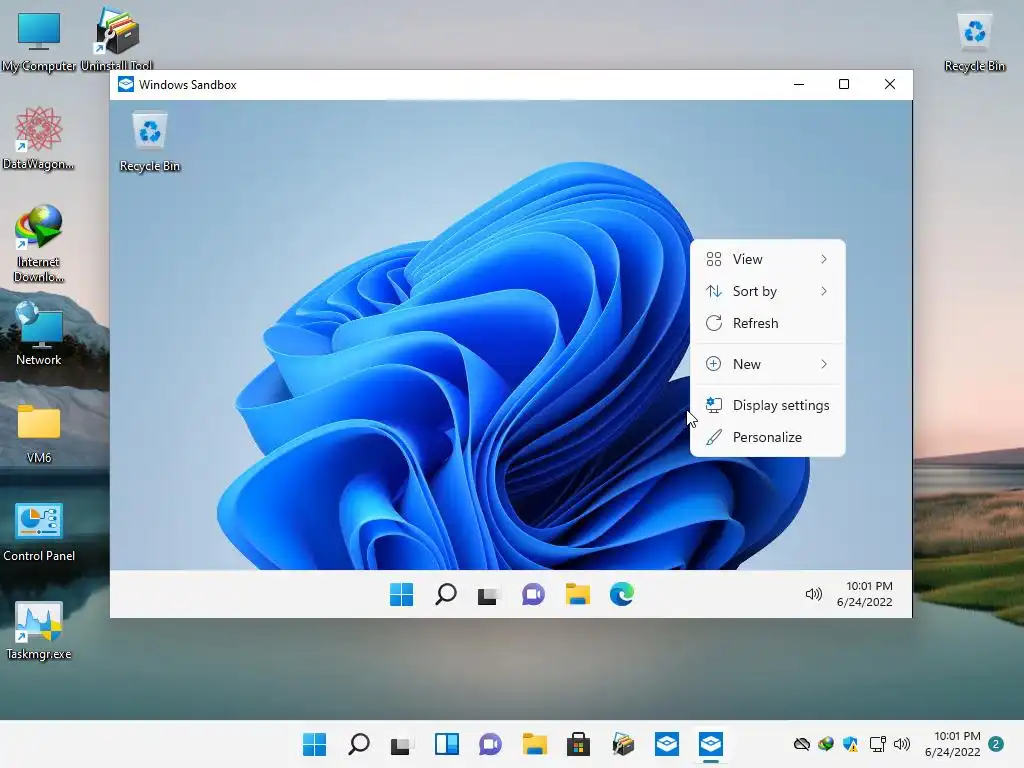Expand New submenu in context menu
Viewport: 1024px width, 768px height.
[x=767, y=364]
